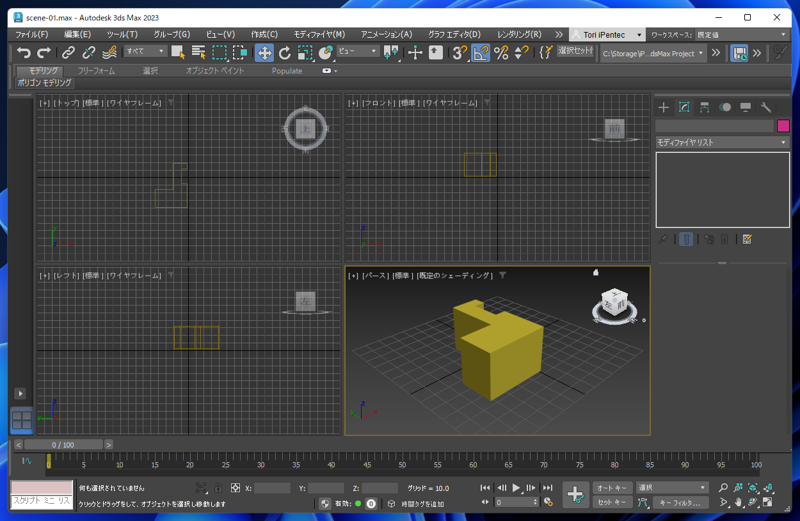Click the Bind to Space Warp icon

click(109, 53)
